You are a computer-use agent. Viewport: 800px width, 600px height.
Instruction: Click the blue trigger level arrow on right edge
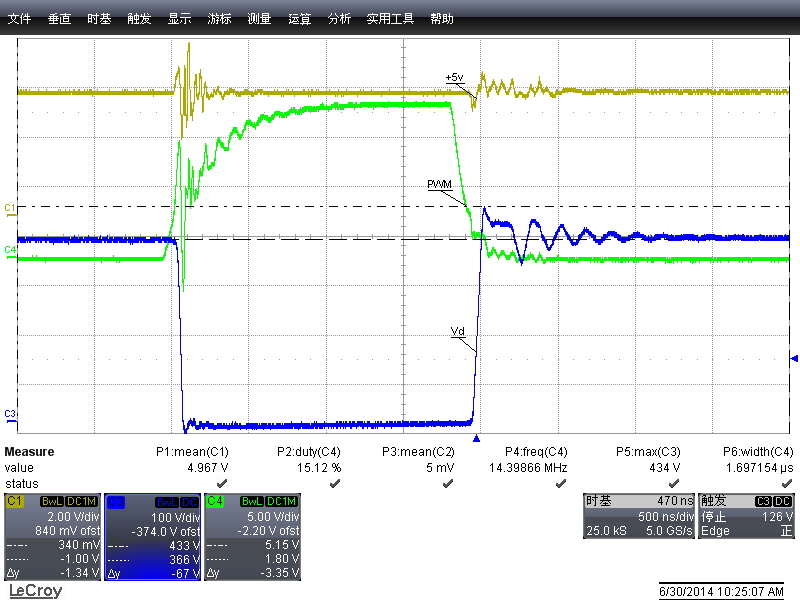point(794,359)
